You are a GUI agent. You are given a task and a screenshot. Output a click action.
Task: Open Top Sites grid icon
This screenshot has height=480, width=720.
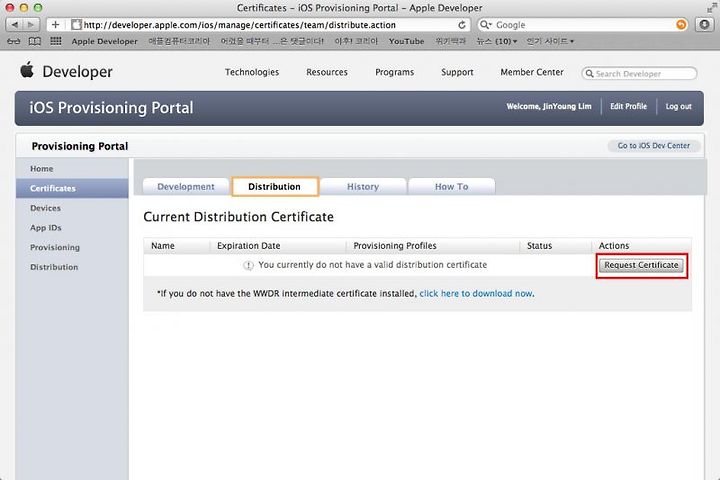pos(56,41)
